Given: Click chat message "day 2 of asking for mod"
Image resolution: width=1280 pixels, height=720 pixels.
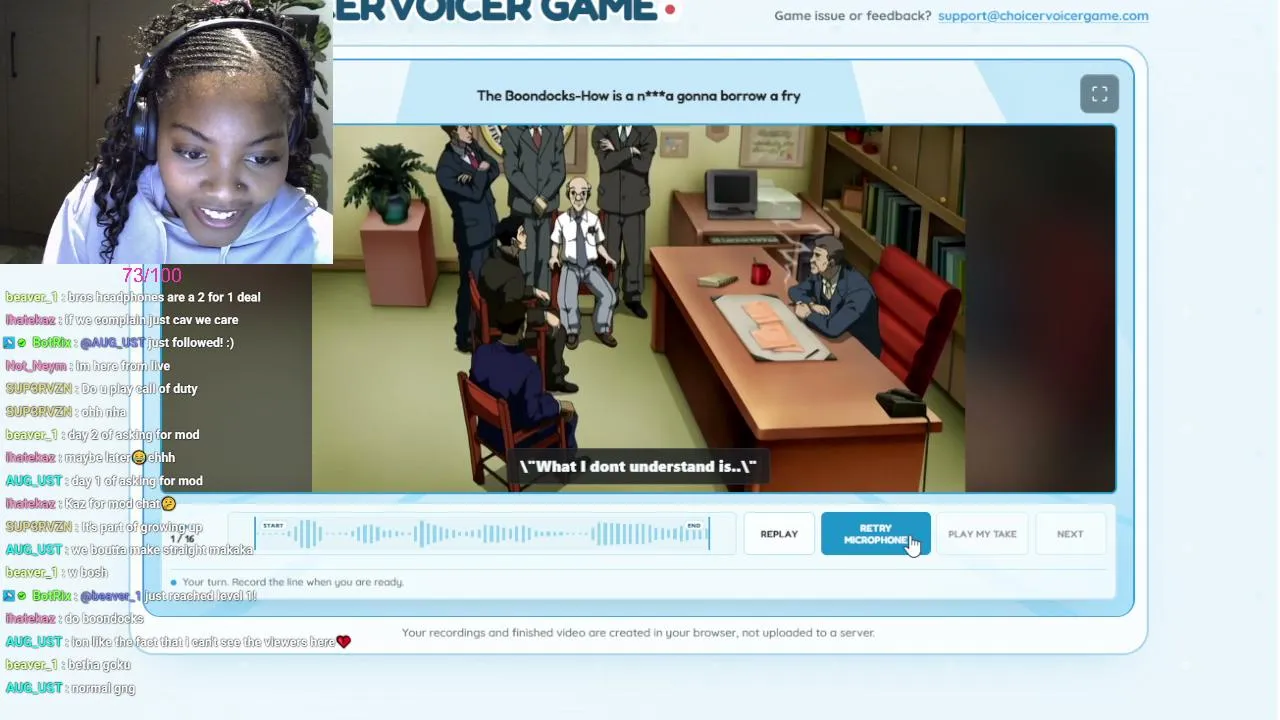Looking at the screenshot, I should [x=133, y=435].
